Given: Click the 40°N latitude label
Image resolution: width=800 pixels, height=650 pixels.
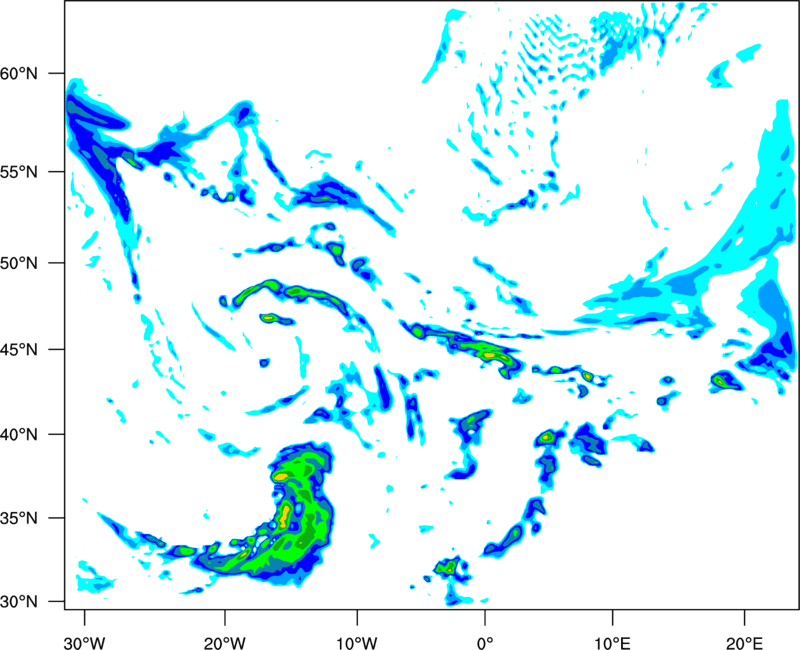Looking at the screenshot, I should tap(19, 435).
